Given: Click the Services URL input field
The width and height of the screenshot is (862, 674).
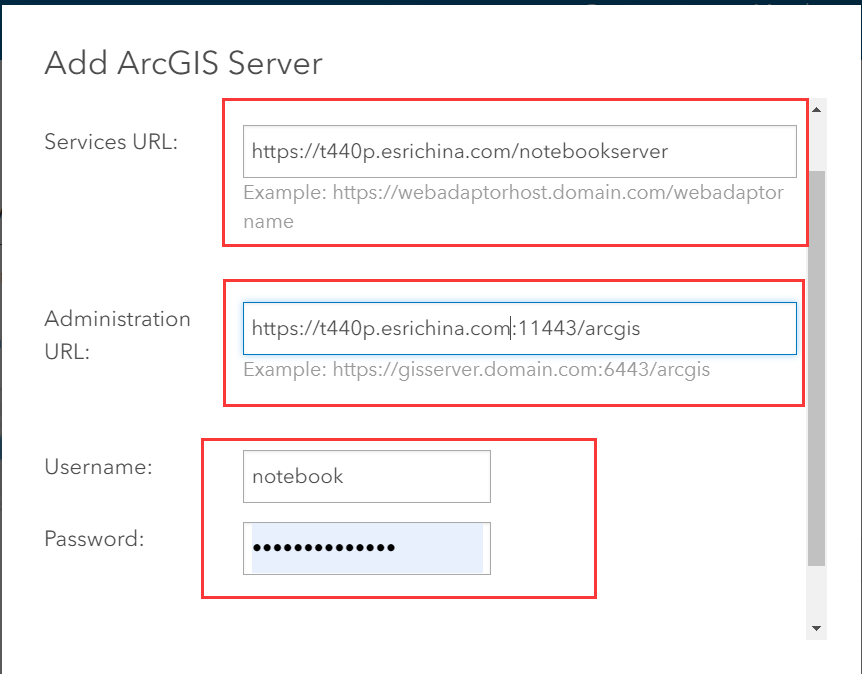Looking at the screenshot, I should 519,150.
